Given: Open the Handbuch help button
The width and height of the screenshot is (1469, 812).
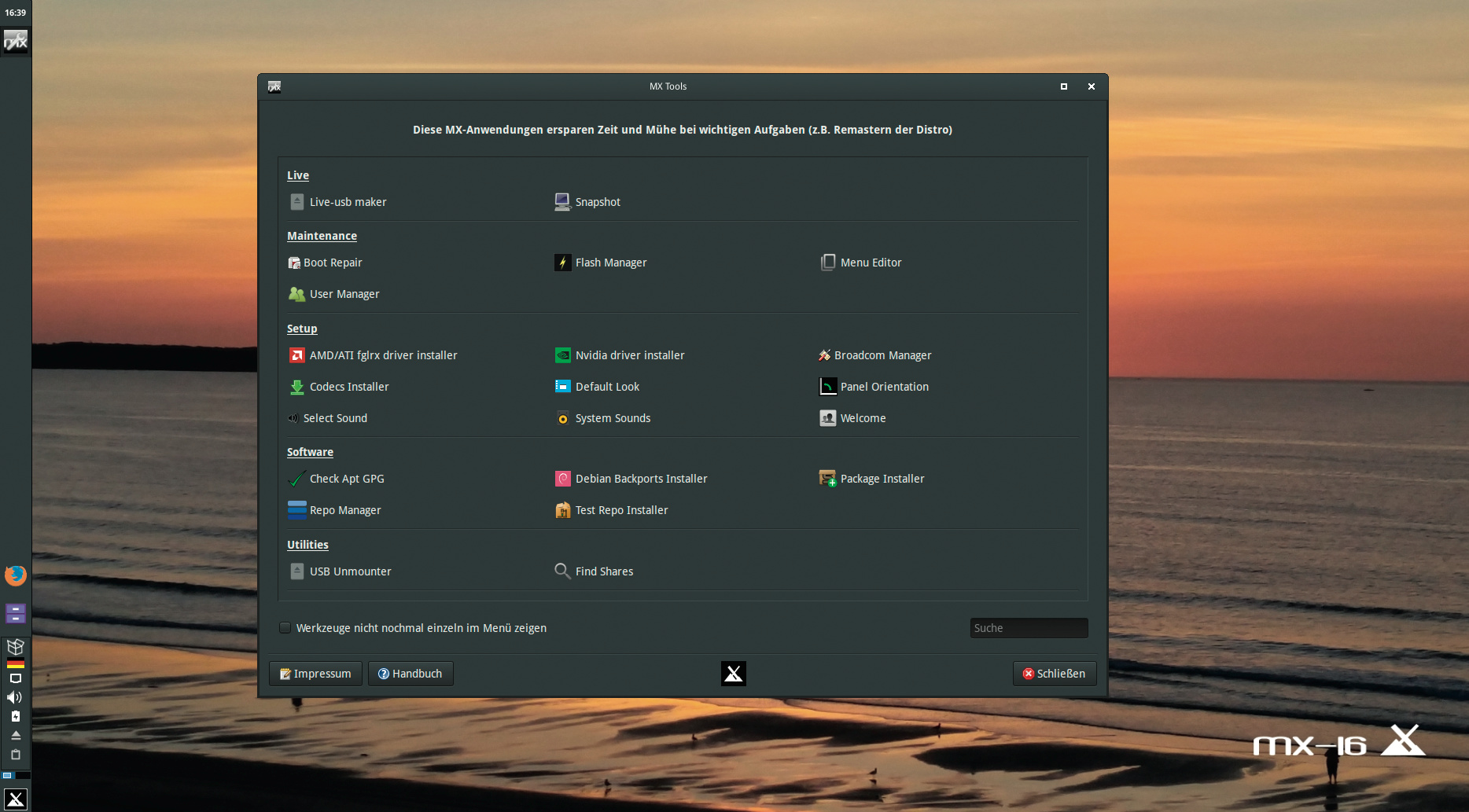Looking at the screenshot, I should (x=411, y=674).
